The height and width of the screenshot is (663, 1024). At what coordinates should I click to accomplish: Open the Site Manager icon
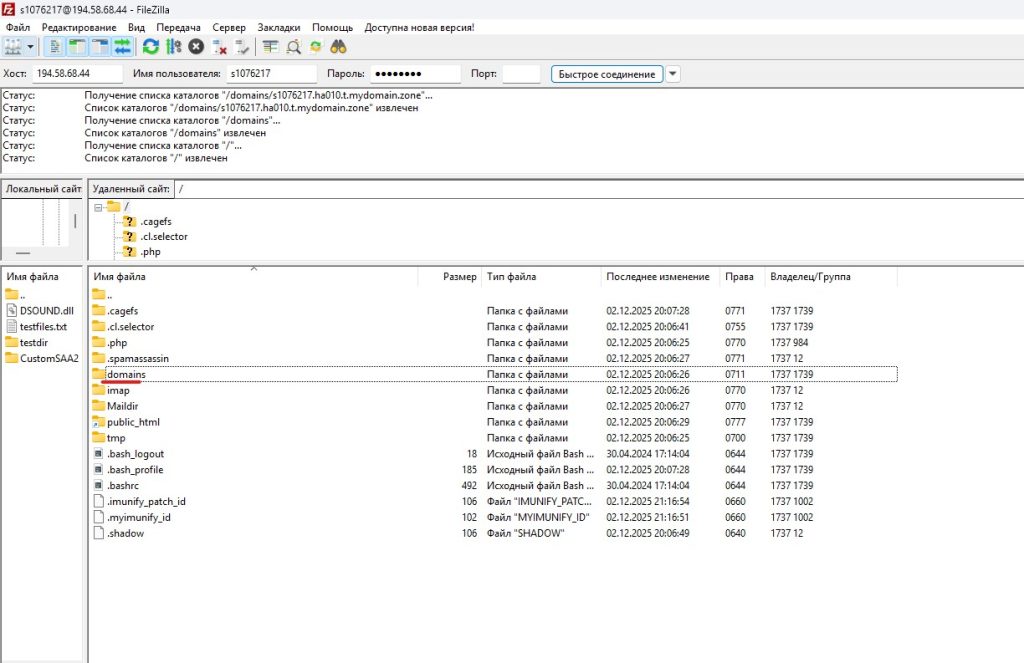tap(13, 47)
